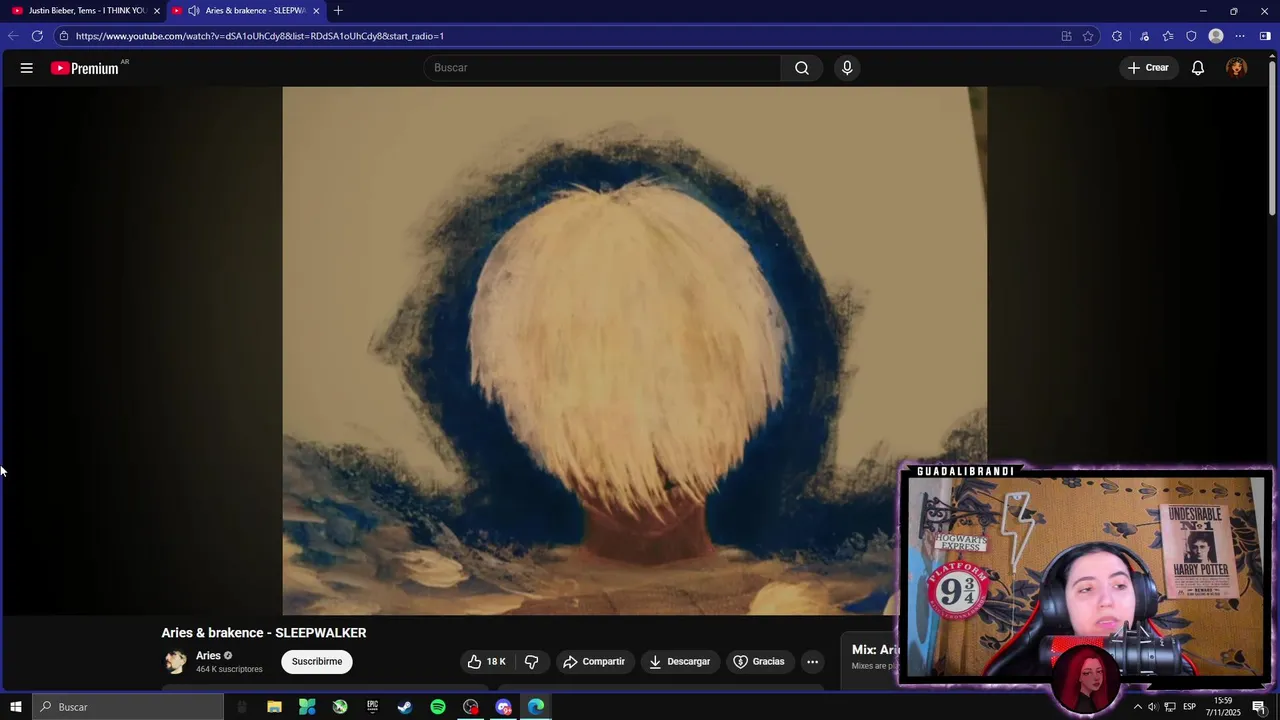This screenshot has height=720, width=1280.
Task: Add page to favorites star
Action: 1088,36
